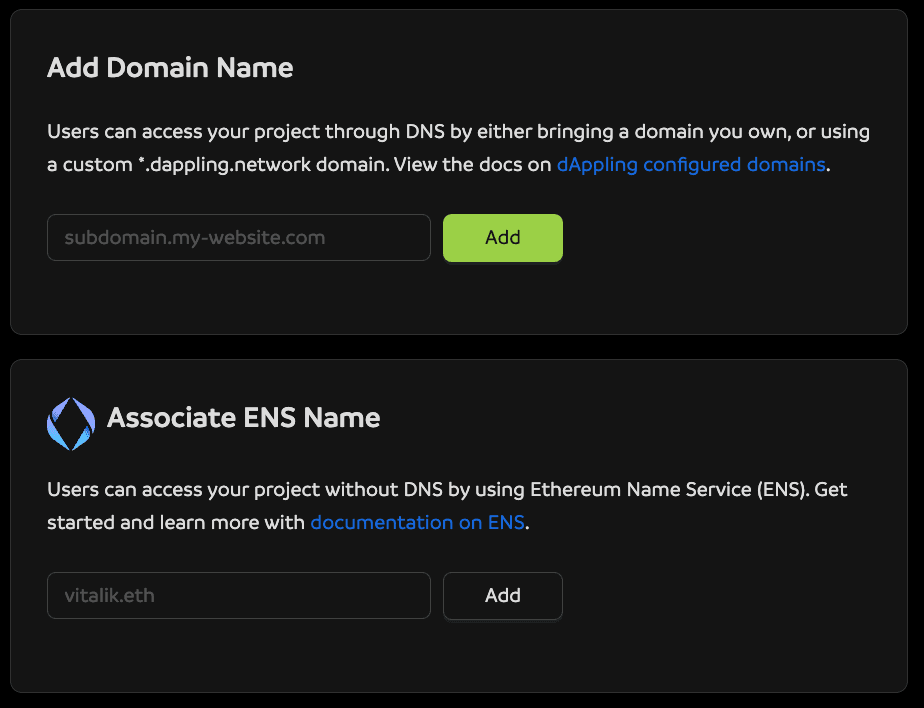The height and width of the screenshot is (708, 924).
Task: Click the green Add domain button
Action: click(x=503, y=238)
